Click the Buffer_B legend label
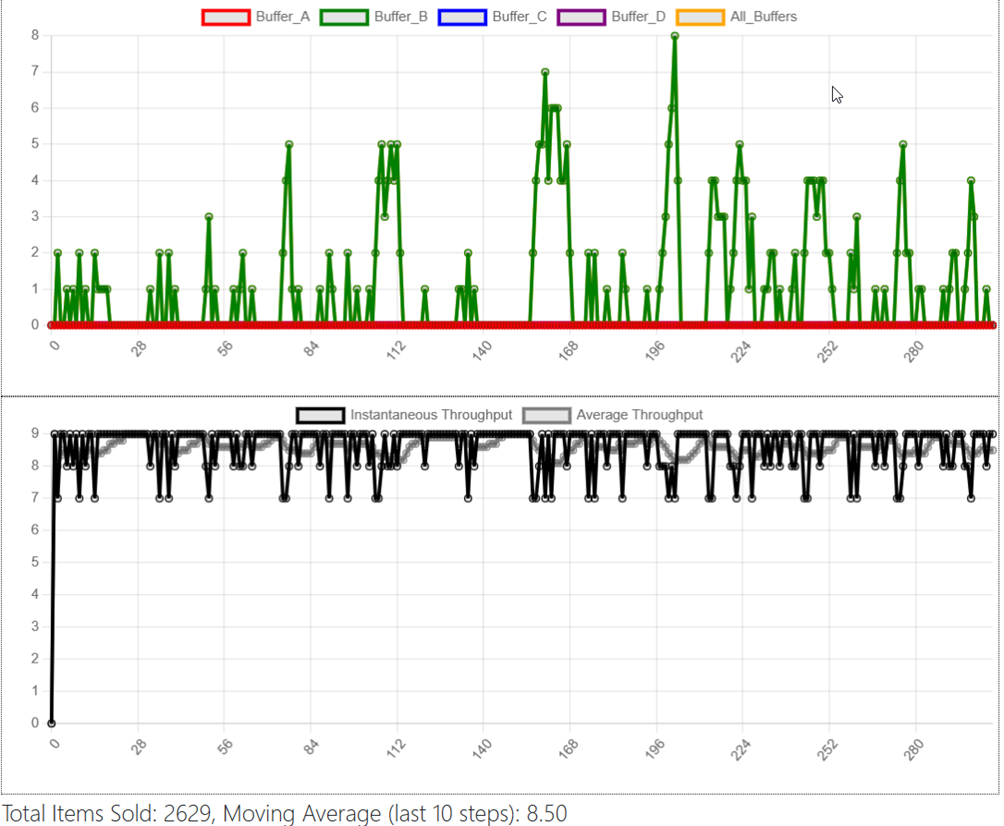 click(401, 17)
